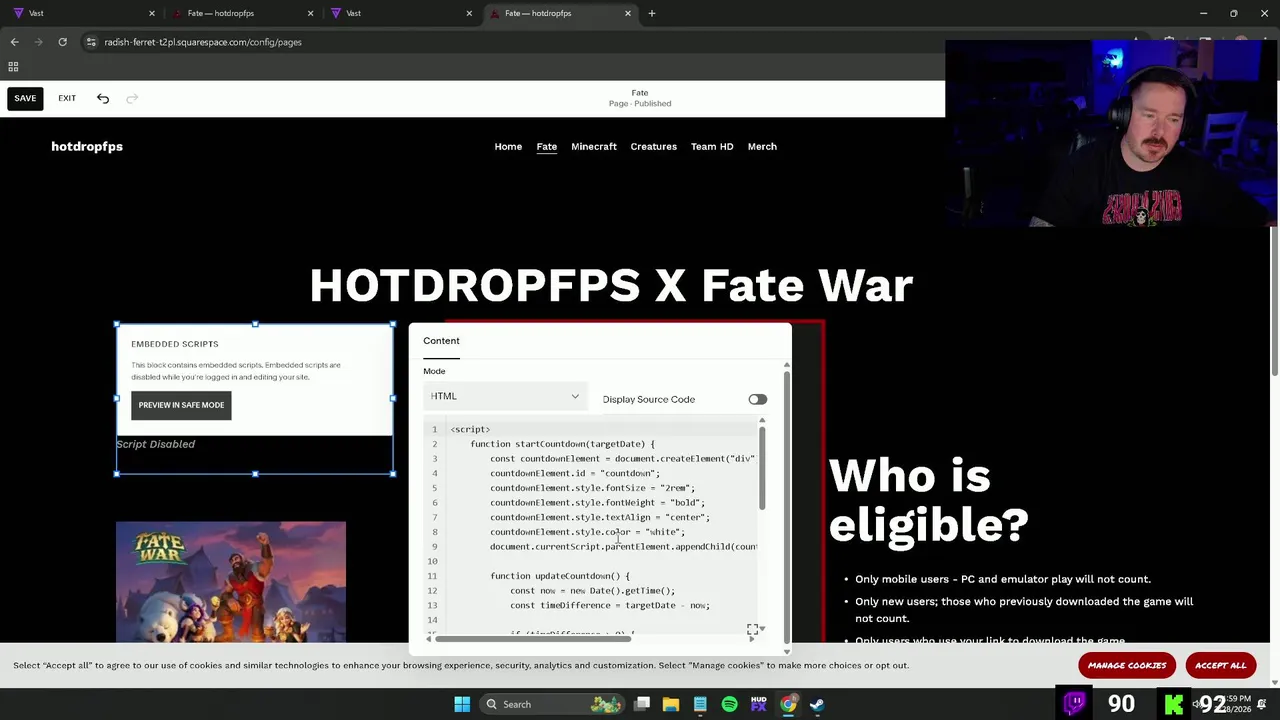Open the Mode HTML dropdown

505,396
